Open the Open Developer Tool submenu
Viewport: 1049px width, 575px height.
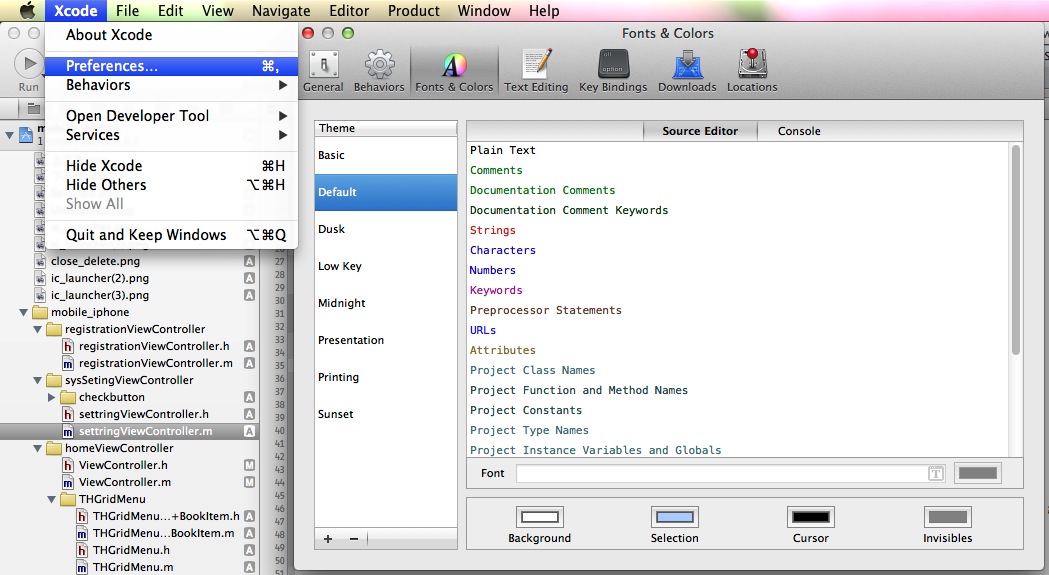[172, 116]
